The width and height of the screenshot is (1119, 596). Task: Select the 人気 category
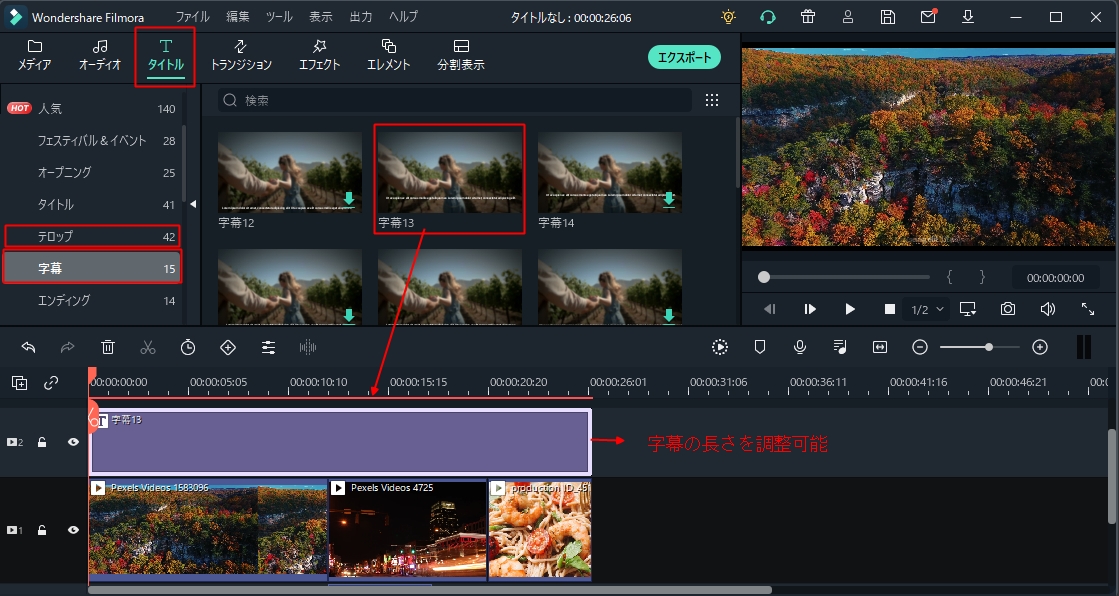[91, 108]
